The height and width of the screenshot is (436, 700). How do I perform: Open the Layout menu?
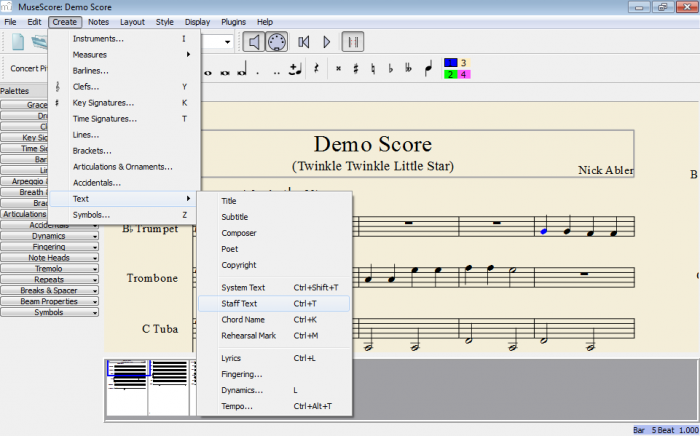click(x=132, y=22)
